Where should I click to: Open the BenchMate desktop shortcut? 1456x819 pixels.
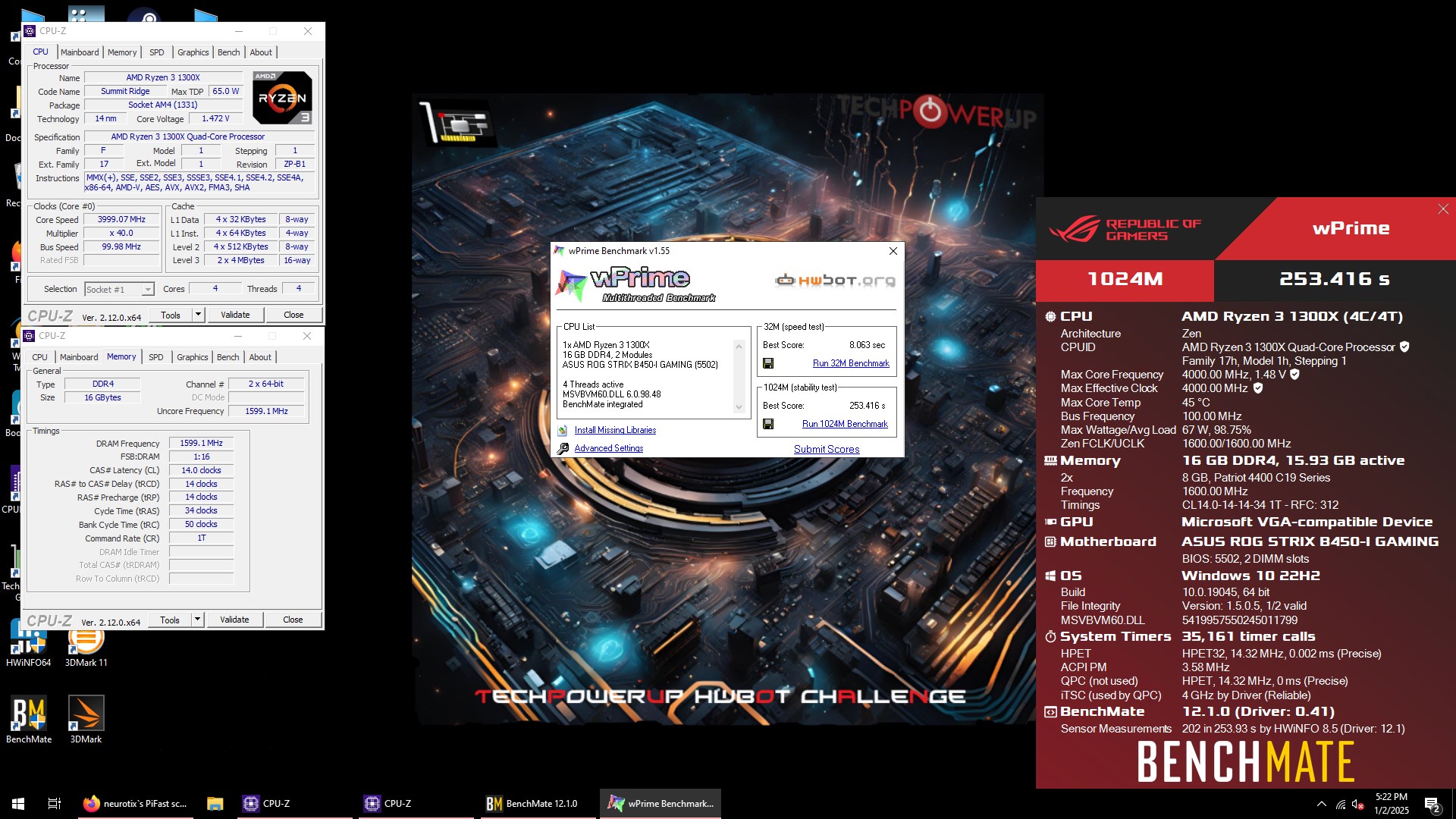pos(29,720)
